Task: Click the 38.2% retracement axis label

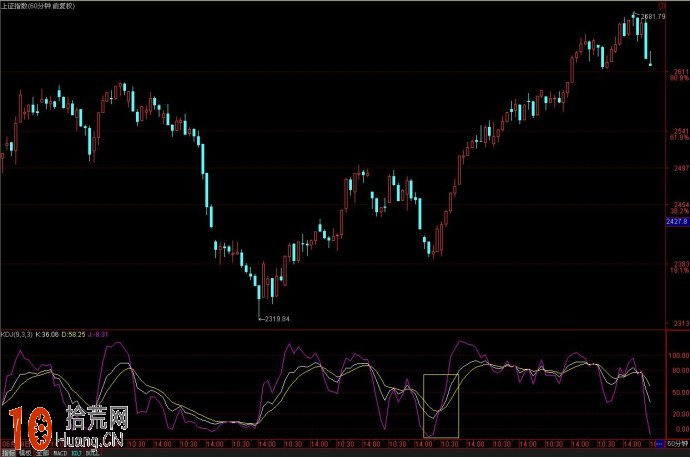Action: [680, 211]
